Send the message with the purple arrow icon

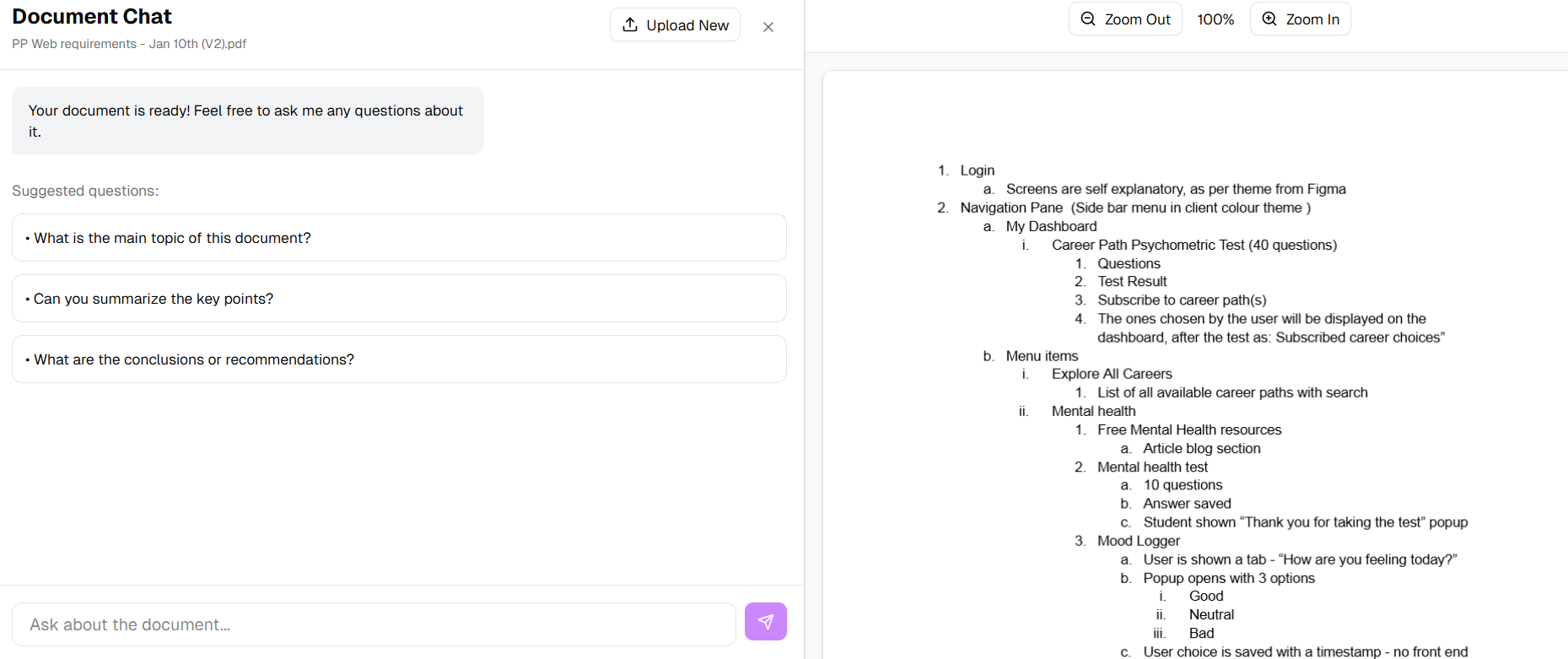click(x=765, y=622)
